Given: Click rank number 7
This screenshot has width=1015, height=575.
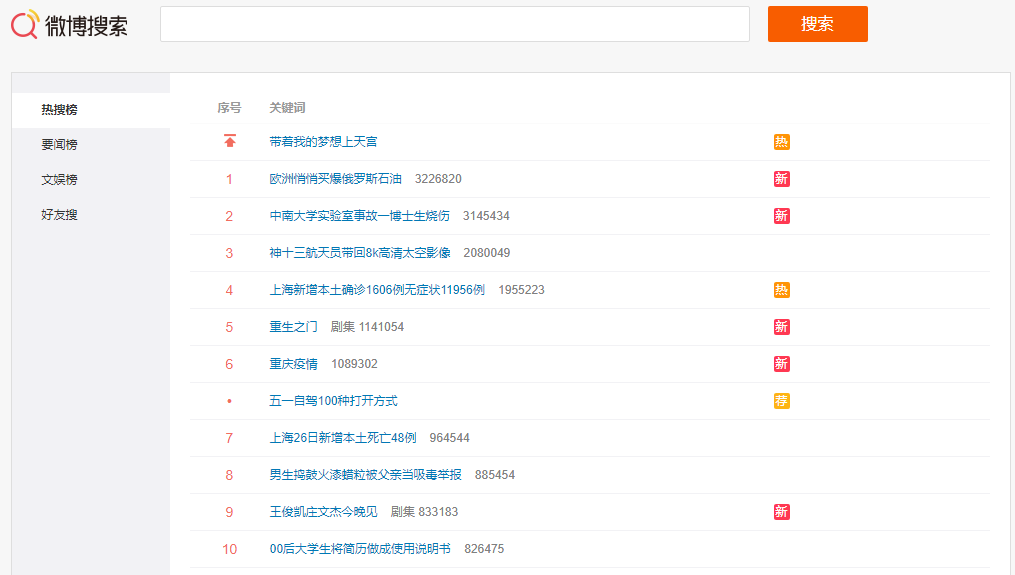Looking at the screenshot, I should click(x=229, y=438).
